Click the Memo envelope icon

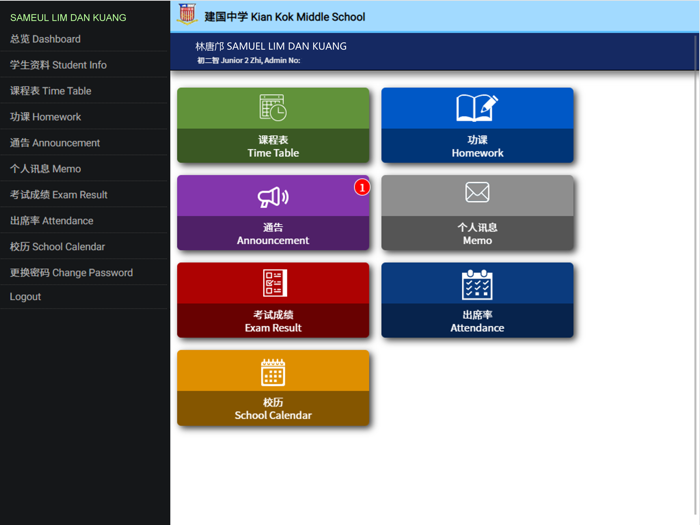[x=477, y=192]
